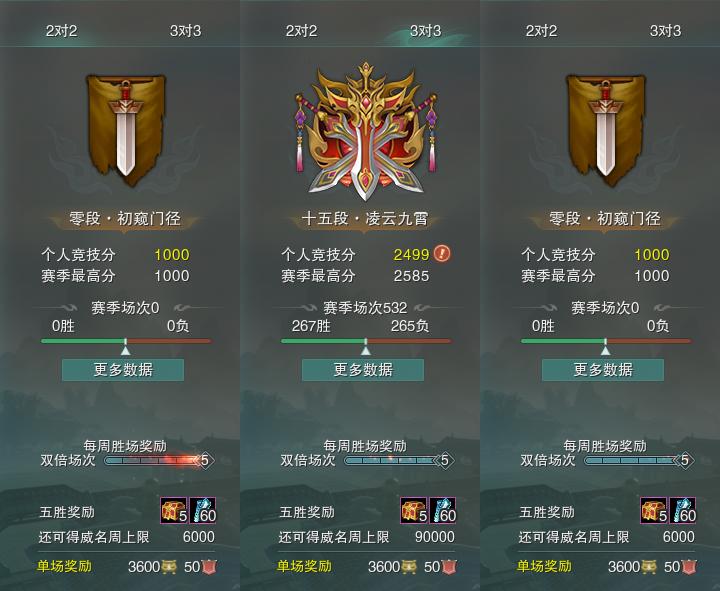Click the 零段·初窥门径 rank title in right panel
720x591 pixels.
604,218
